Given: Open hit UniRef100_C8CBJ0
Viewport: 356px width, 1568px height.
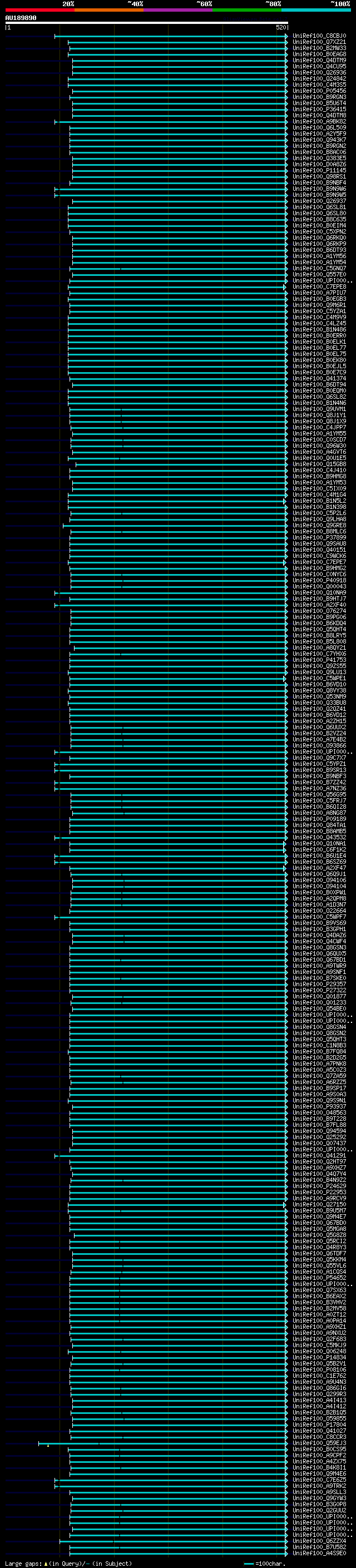Looking at the screenshot, I should [x=319, y=36].
